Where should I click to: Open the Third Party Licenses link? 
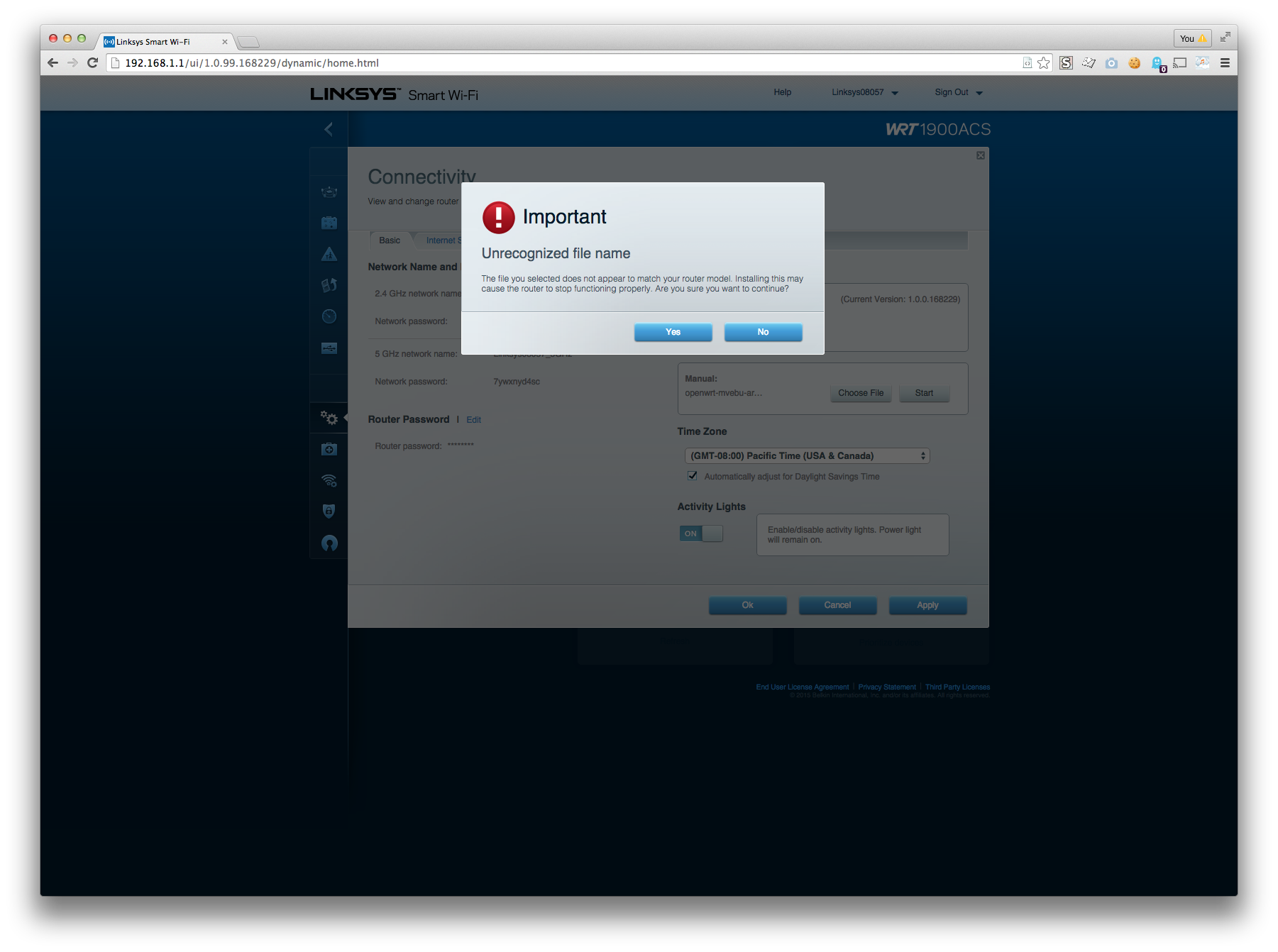point(957,687)
